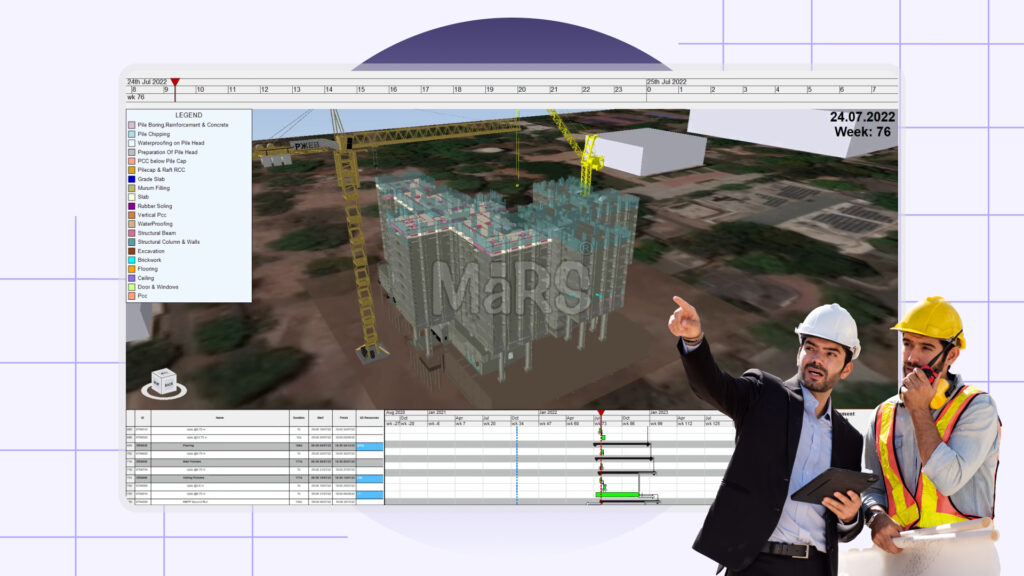Viewport: 1024px width, 576px height.
Task: Click 'WaterProofing' legend entry
Action: point(155,224)
